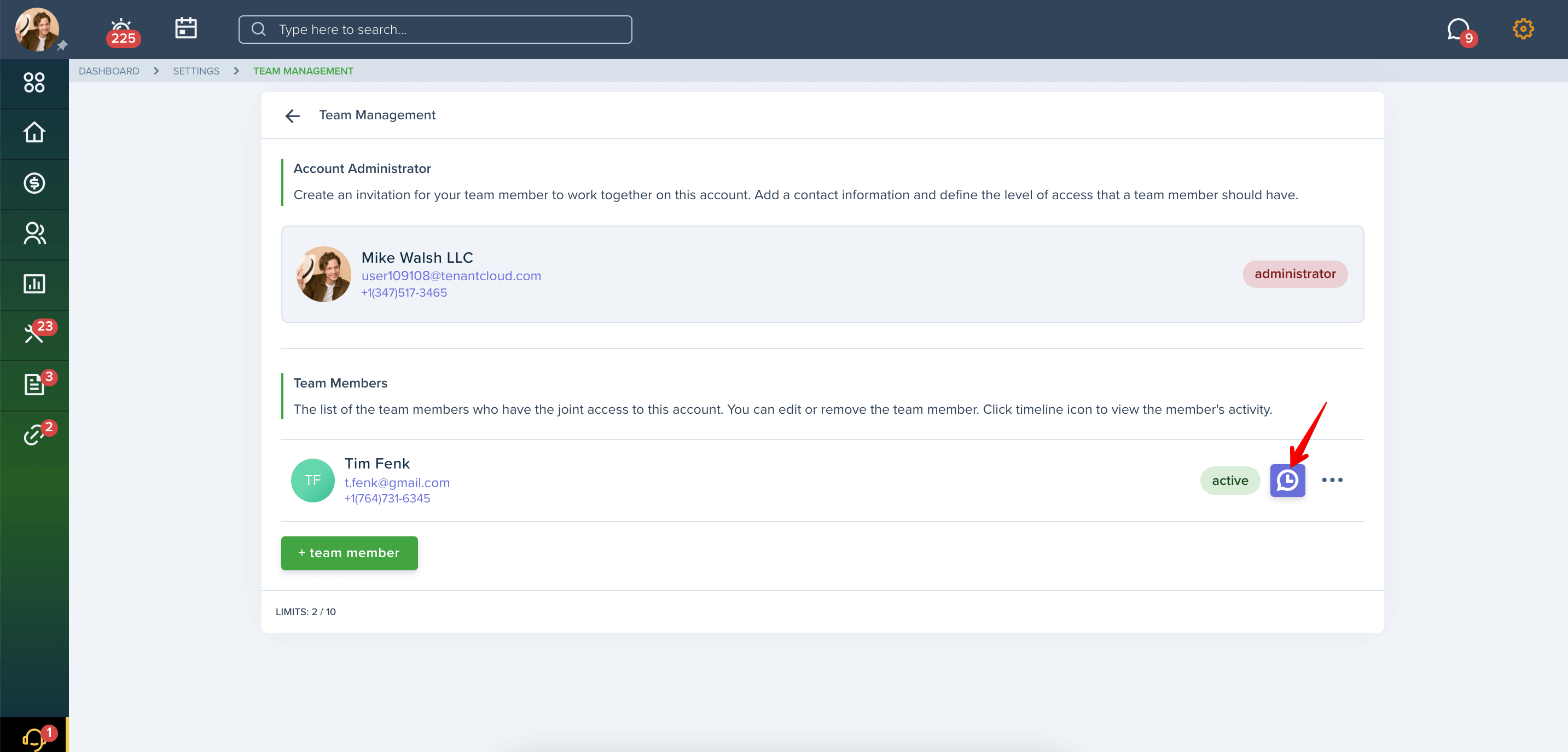Open the user profile avatar menu
1568x752 pixels.
(x=37, y=29)
